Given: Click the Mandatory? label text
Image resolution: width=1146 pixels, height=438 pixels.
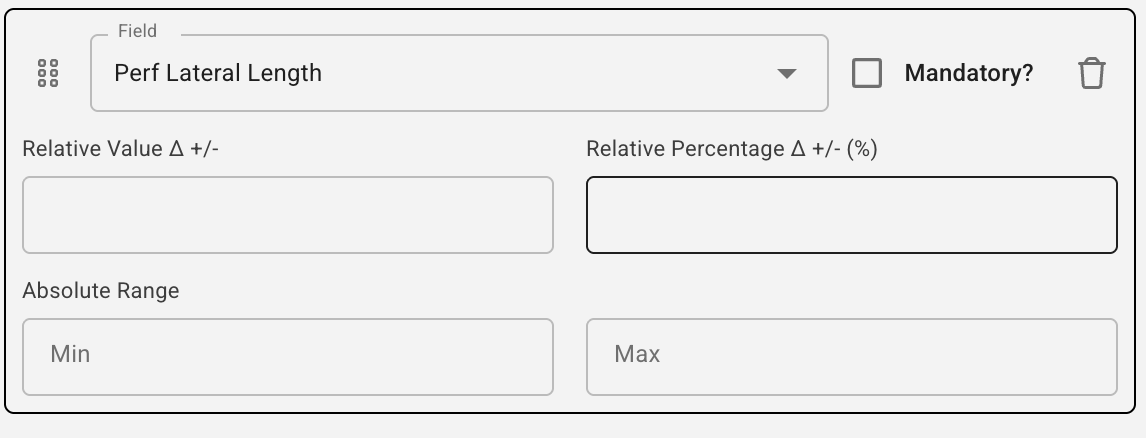Looking at the screenshot, I should point(968,73).
